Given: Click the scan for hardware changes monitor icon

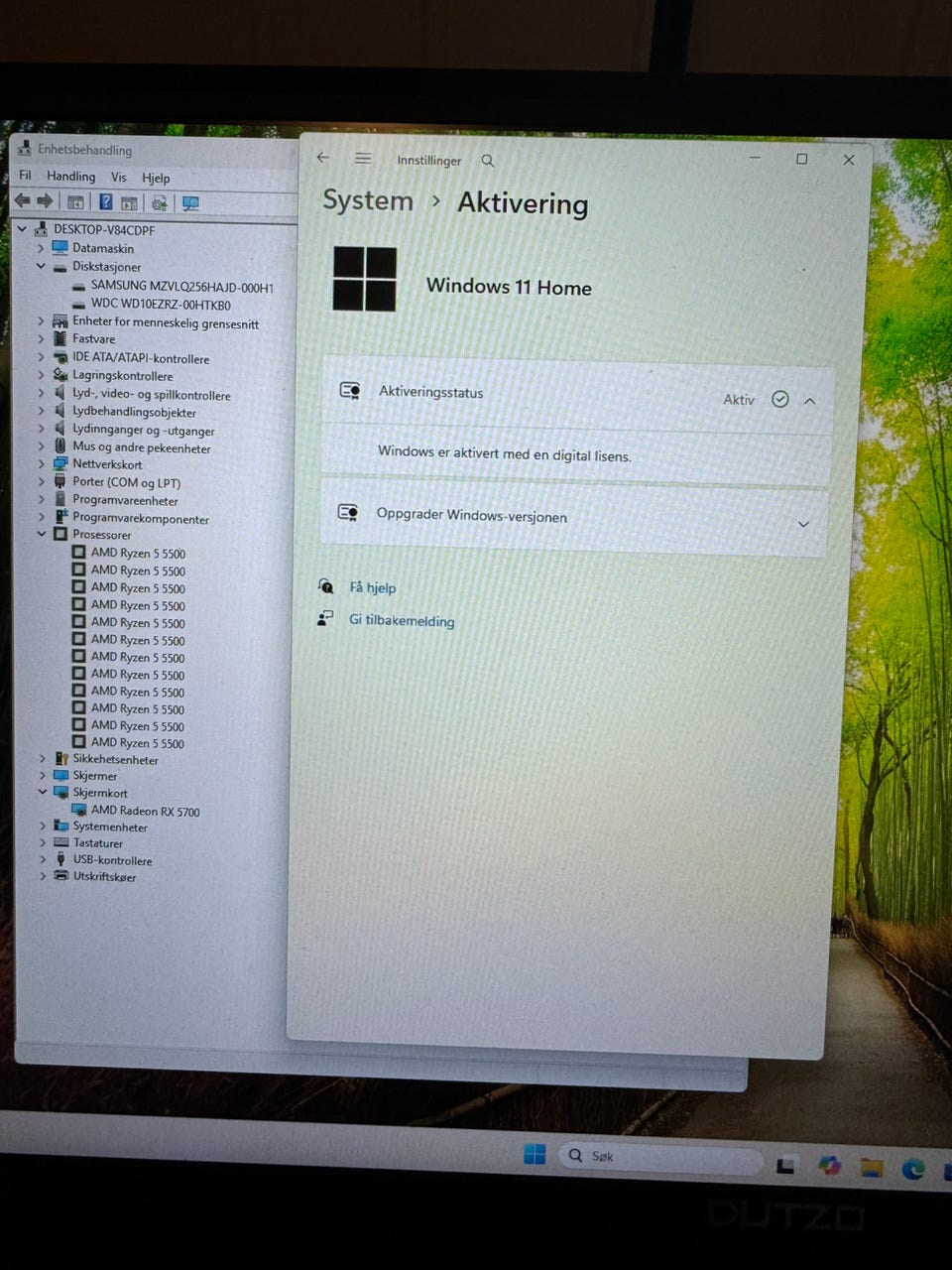Looking at the screenshot, I should tap(190, 203).
